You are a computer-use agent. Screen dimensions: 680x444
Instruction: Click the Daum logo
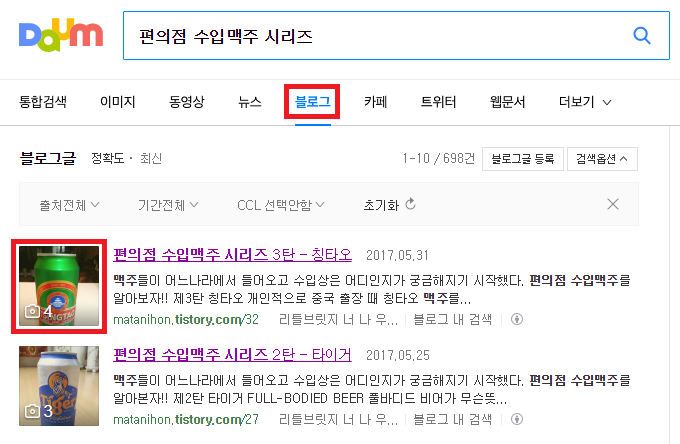pos(61,35)
